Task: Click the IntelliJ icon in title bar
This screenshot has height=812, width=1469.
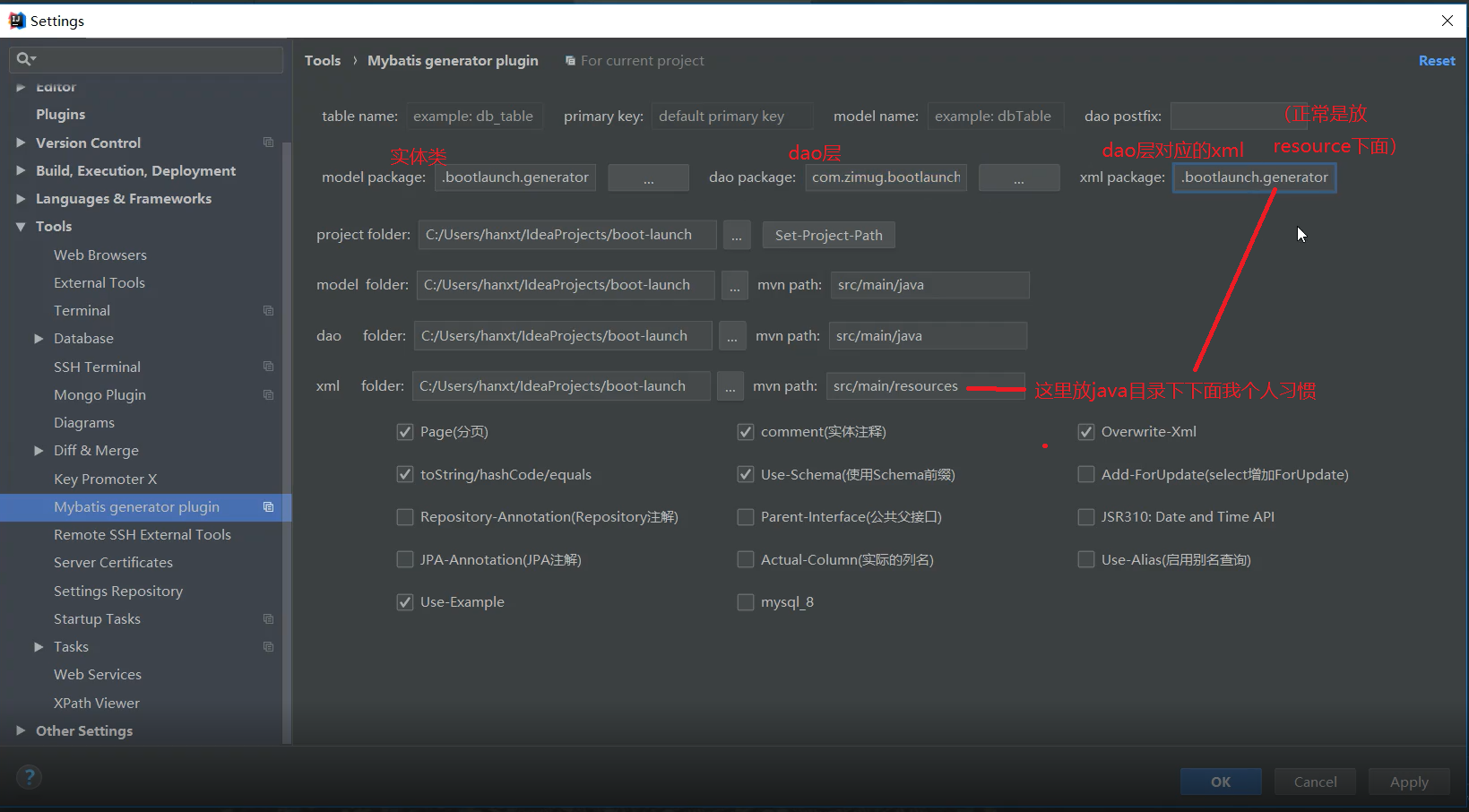Action: coord(16,21)
